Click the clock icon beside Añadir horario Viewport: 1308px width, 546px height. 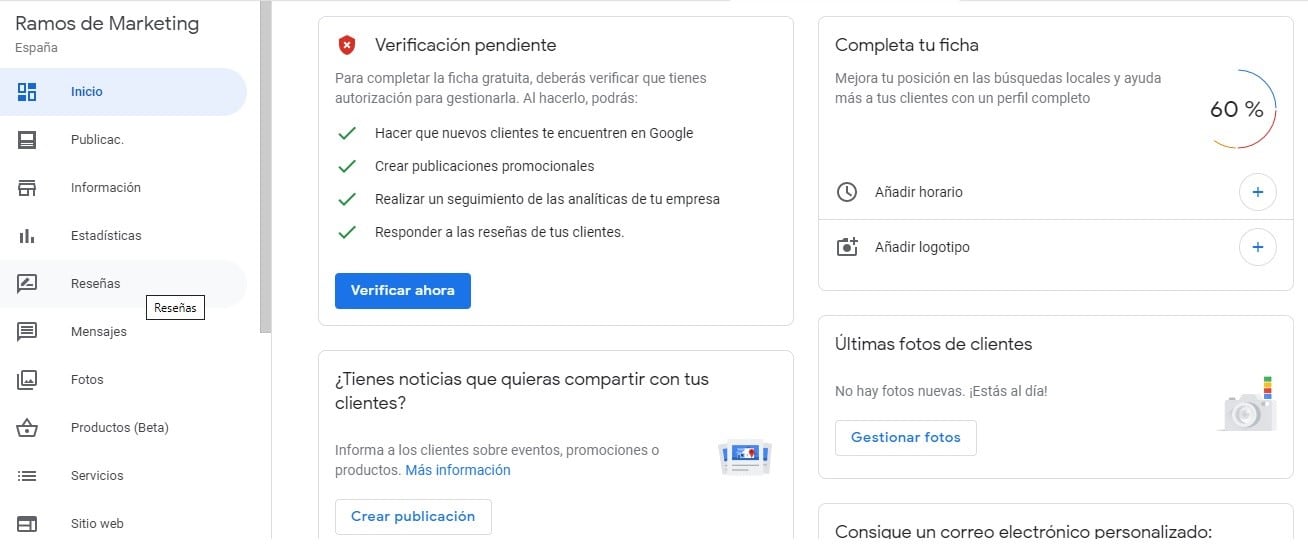click(847, 192)
